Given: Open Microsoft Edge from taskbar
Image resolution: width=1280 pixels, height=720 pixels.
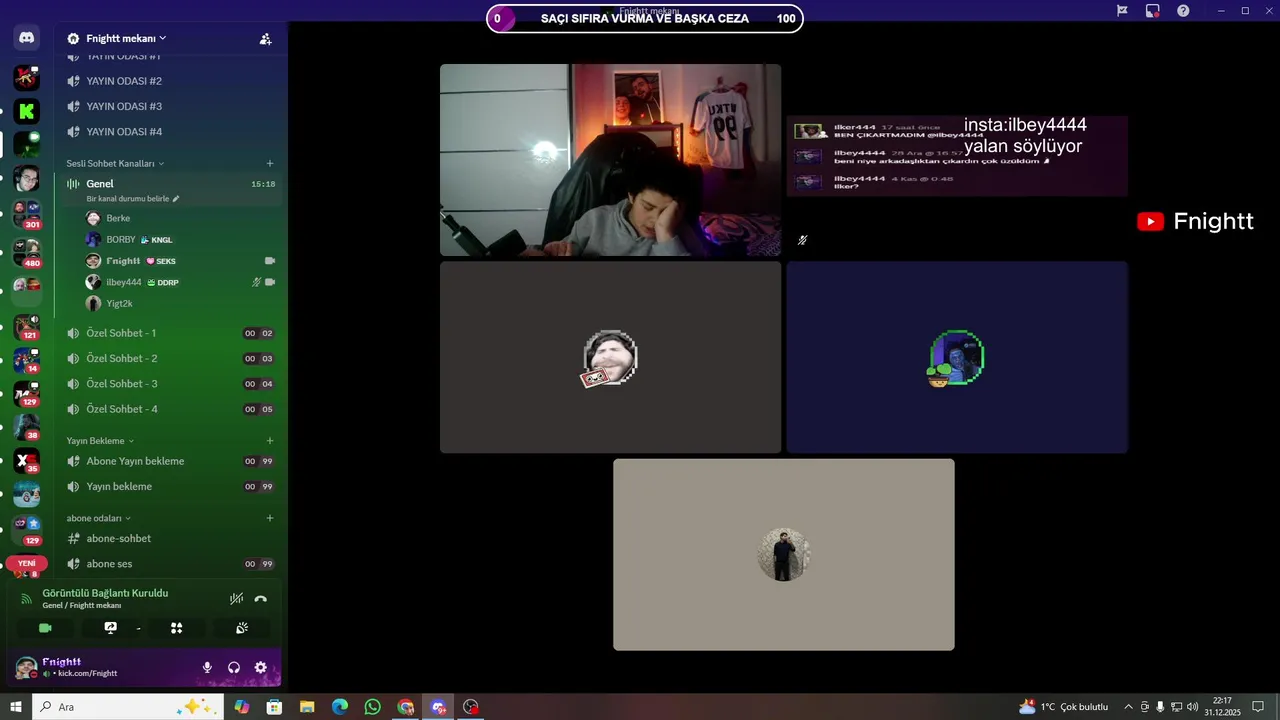Looking at the screenshot, I should [x=339, y=707].
